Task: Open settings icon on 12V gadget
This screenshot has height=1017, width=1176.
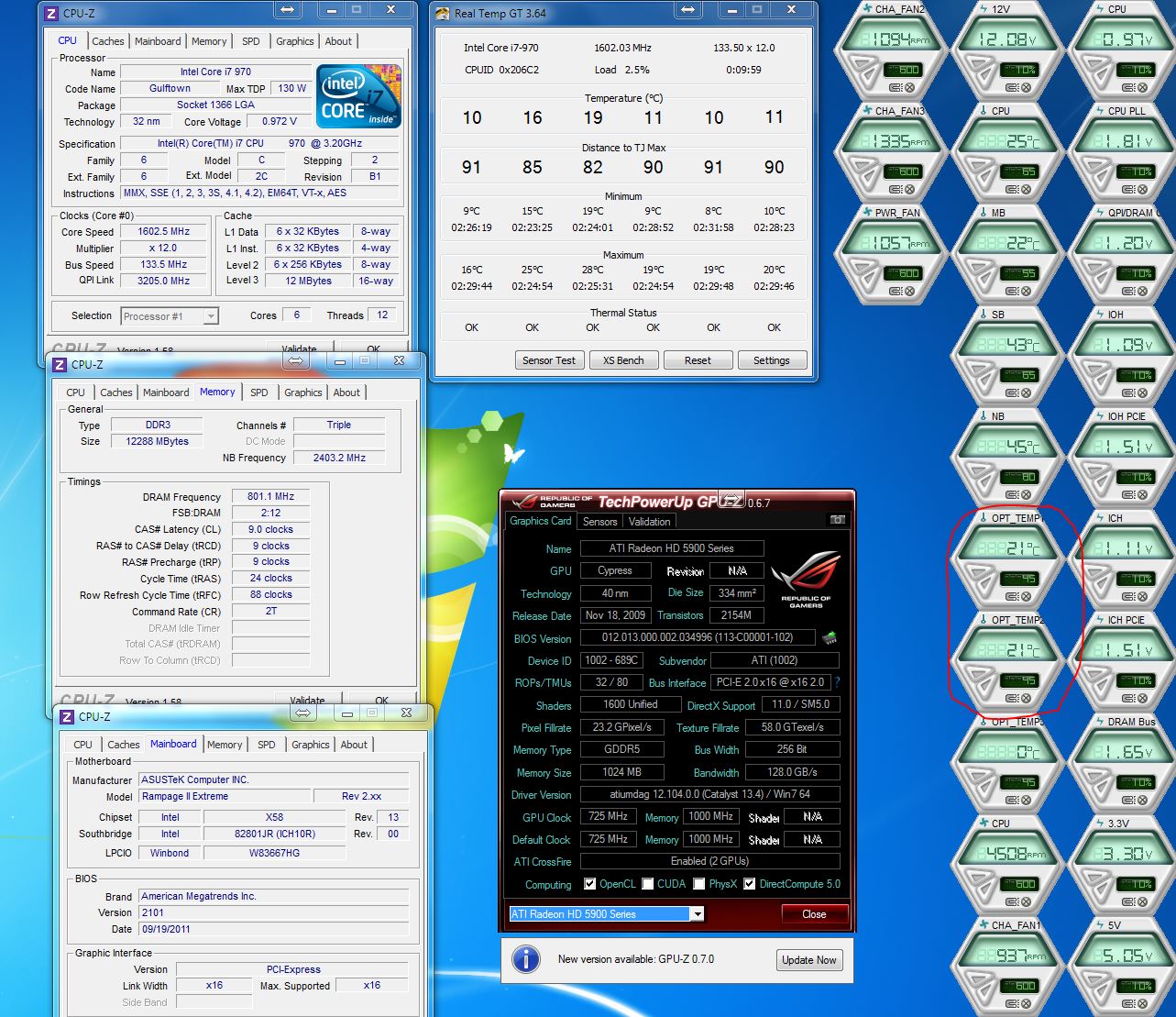Action: coord(1011,87)
